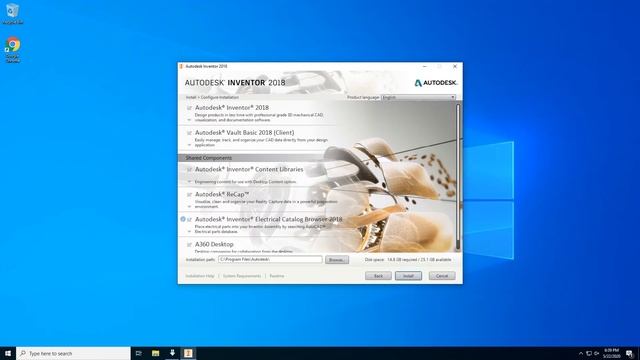Toggle the A360 Desktop checkbox
Image resolution: width=640 pixels, height=360 pixels.
pyautogui.click(x=189, y=245)
